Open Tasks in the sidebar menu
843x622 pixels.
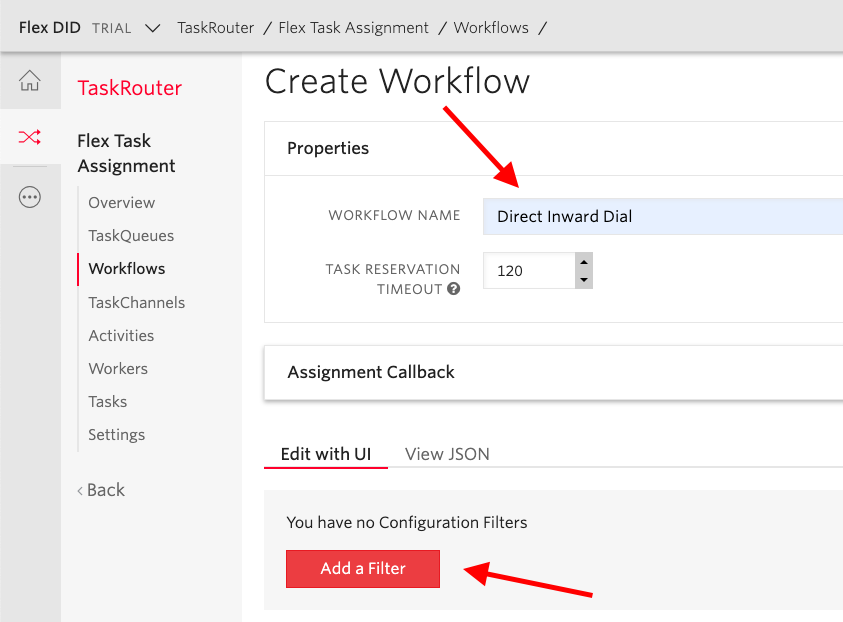click(108, 402)
